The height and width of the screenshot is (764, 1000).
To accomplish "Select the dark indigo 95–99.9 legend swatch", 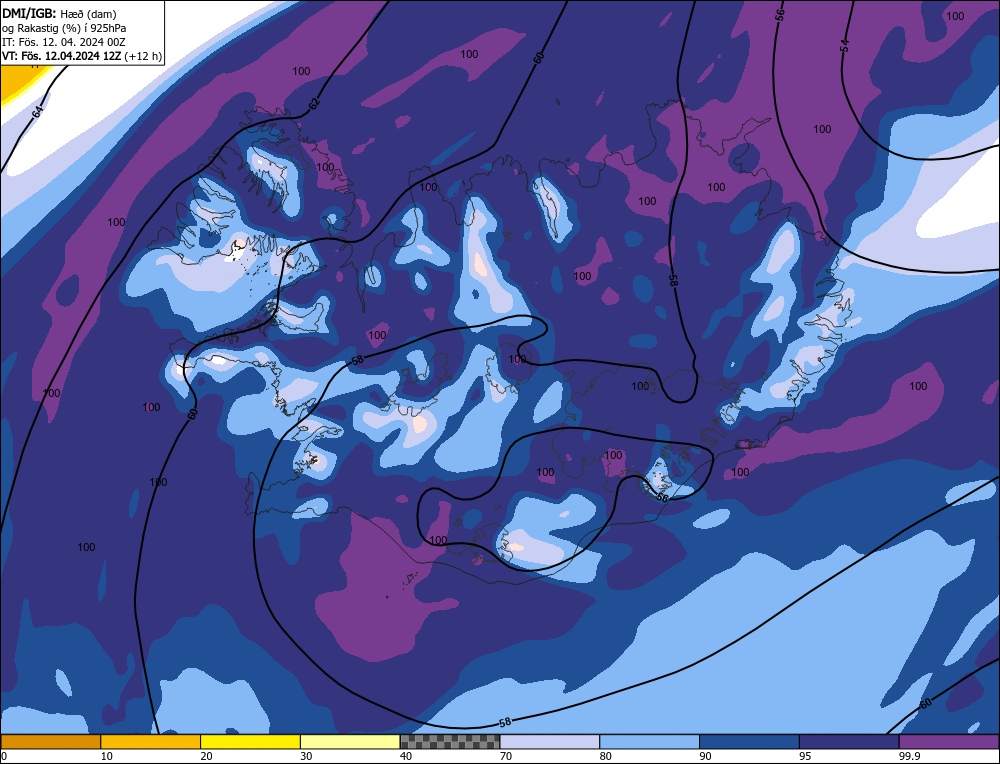I will [849, 742].
